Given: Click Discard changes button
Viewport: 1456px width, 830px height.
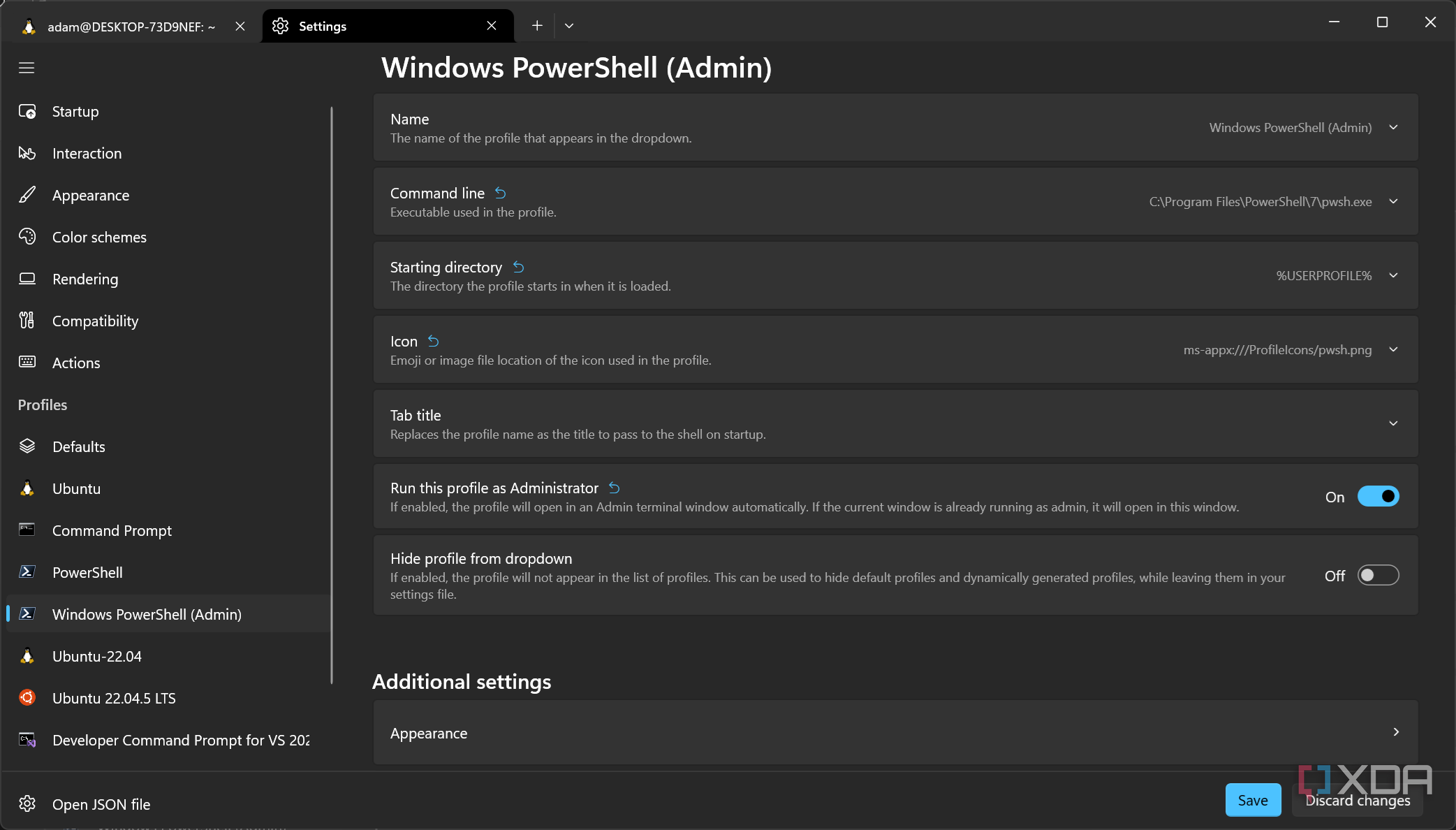Looking at the screenshot, I should click(x=1357, y=801).
